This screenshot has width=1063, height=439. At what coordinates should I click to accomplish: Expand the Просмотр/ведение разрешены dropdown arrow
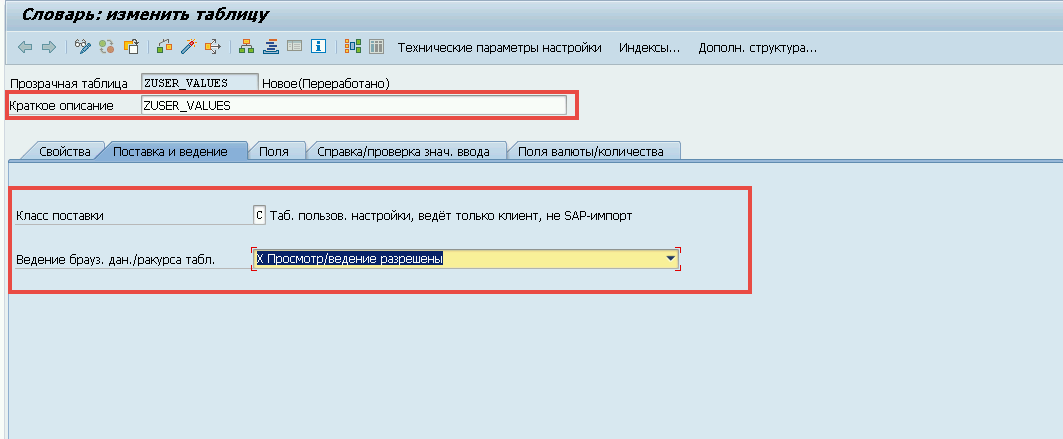(670, 259)
